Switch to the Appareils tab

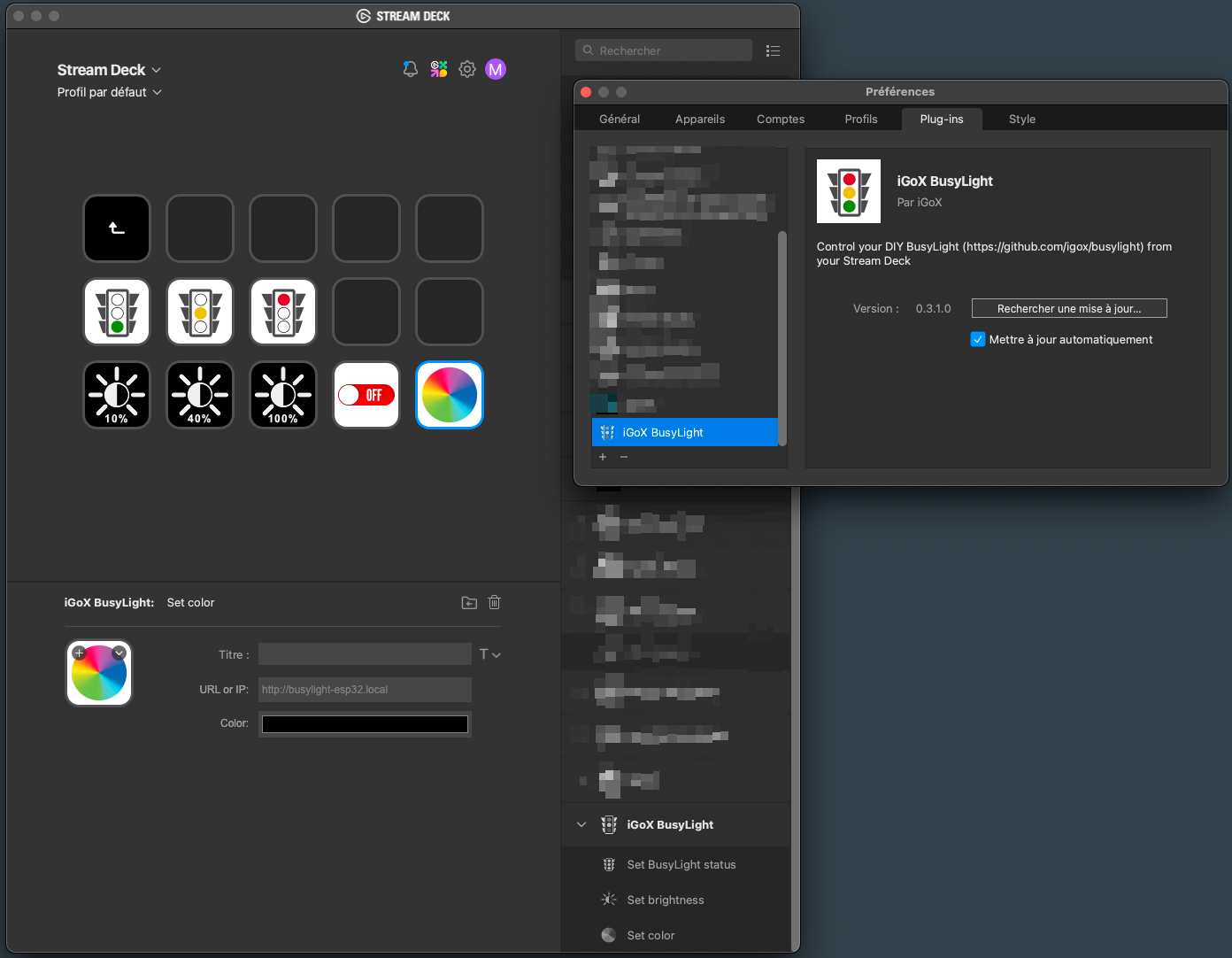pos(699,120)
